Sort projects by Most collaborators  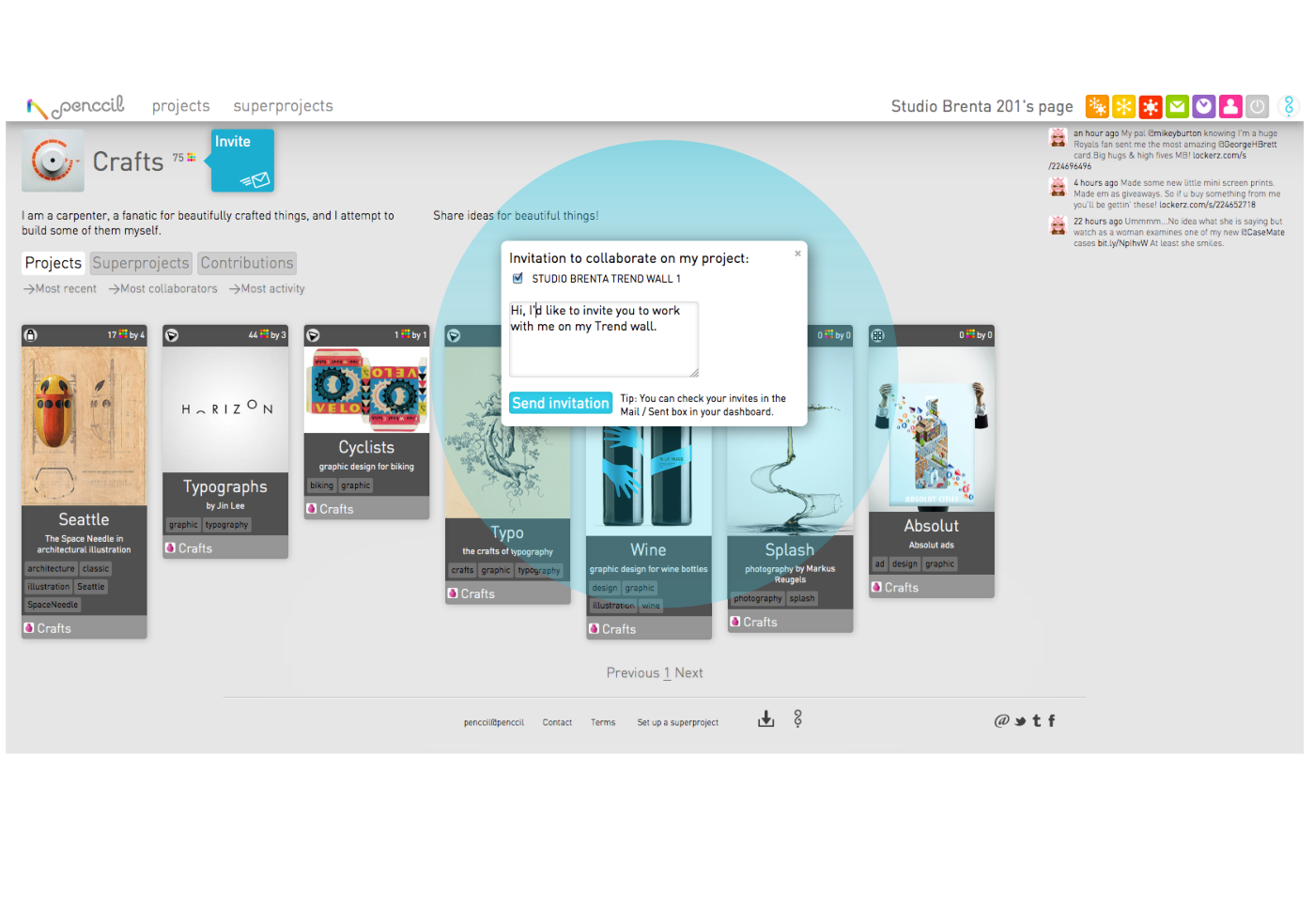[x=163, y=289]
